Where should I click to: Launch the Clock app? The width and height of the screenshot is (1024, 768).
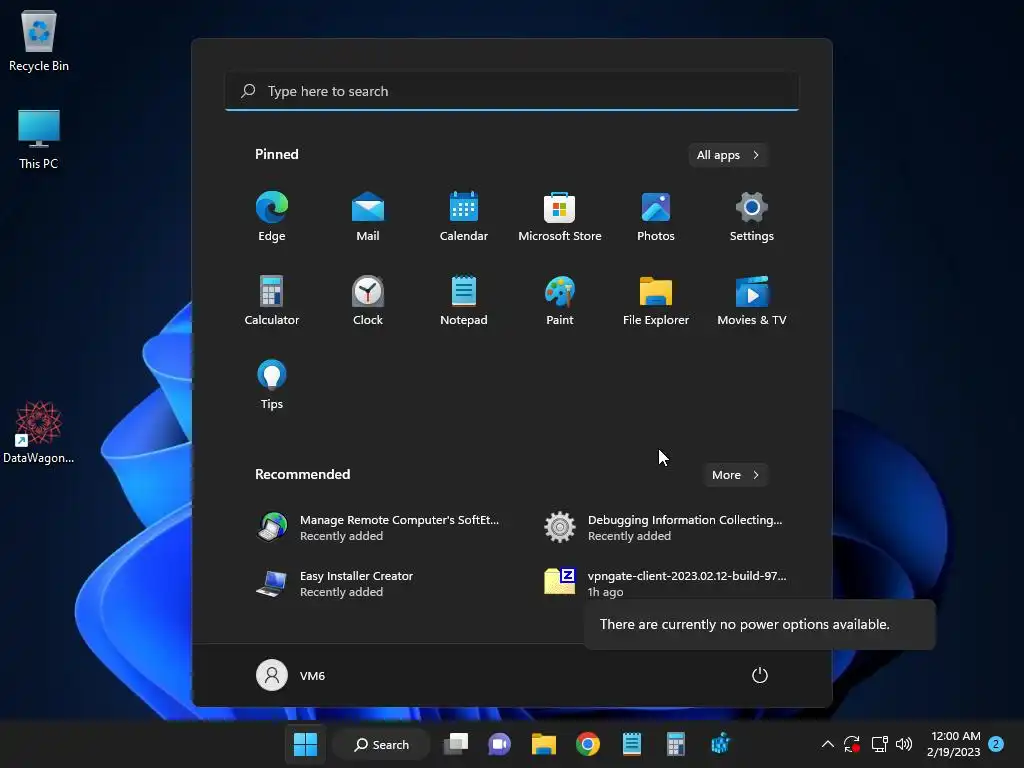pyautogui.click(x=368, y=300)
